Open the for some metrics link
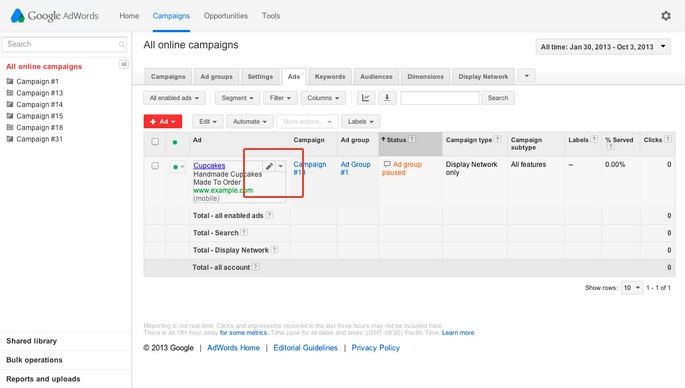 click(x=243, y=333)
